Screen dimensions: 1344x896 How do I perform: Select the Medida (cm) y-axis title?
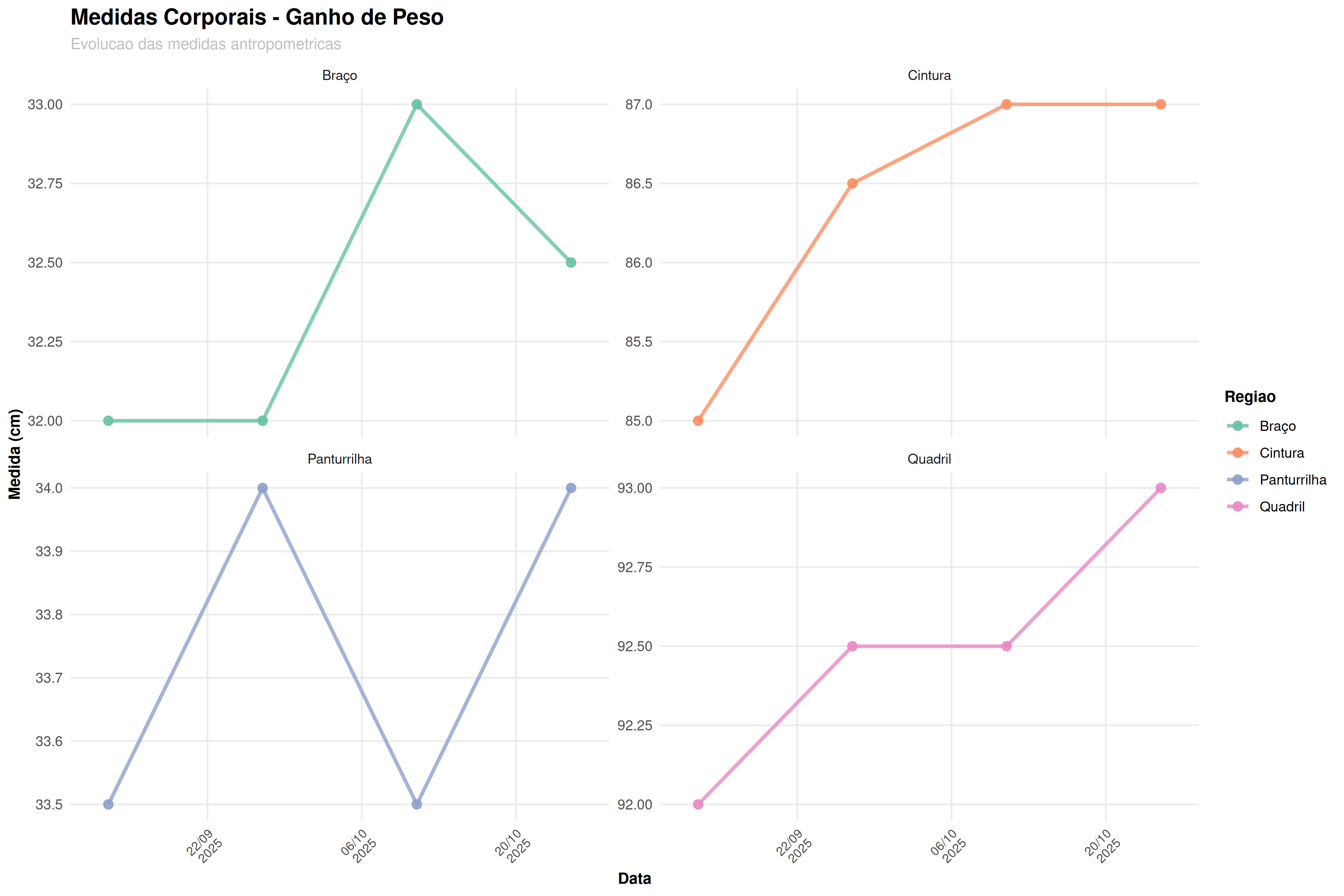click(x=15, y=454)
